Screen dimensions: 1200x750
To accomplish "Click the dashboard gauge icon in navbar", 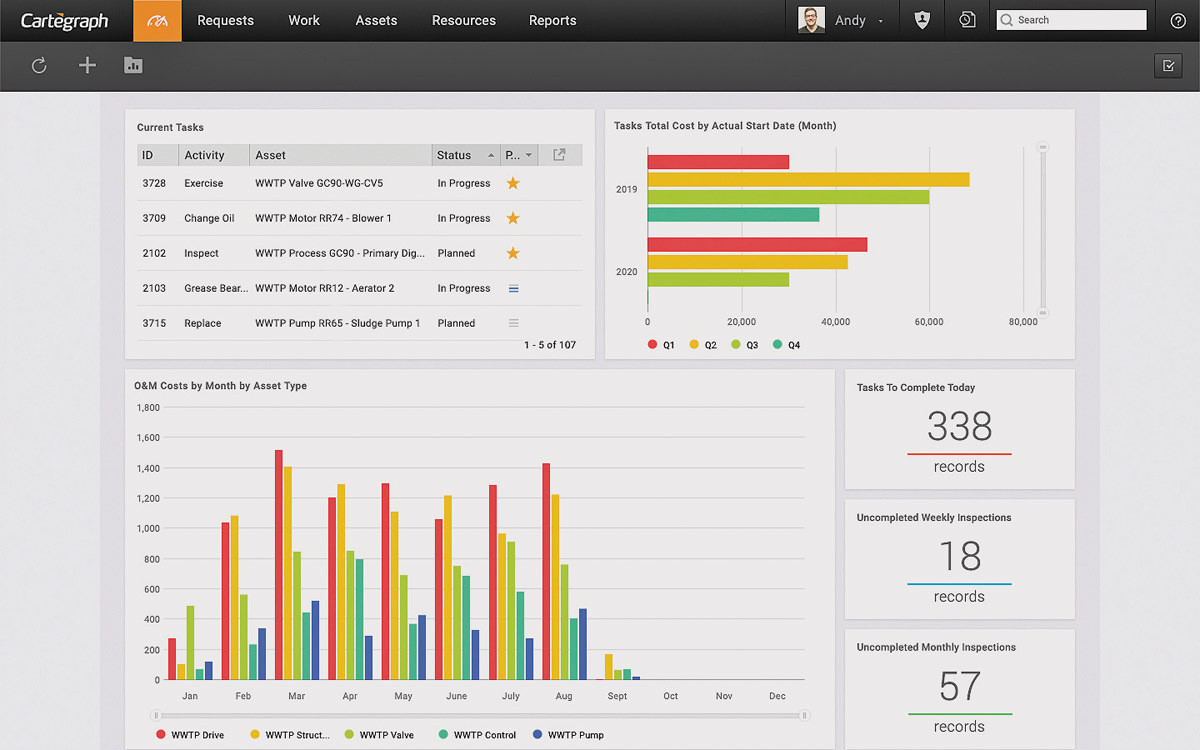I will [x=157, y=20].
